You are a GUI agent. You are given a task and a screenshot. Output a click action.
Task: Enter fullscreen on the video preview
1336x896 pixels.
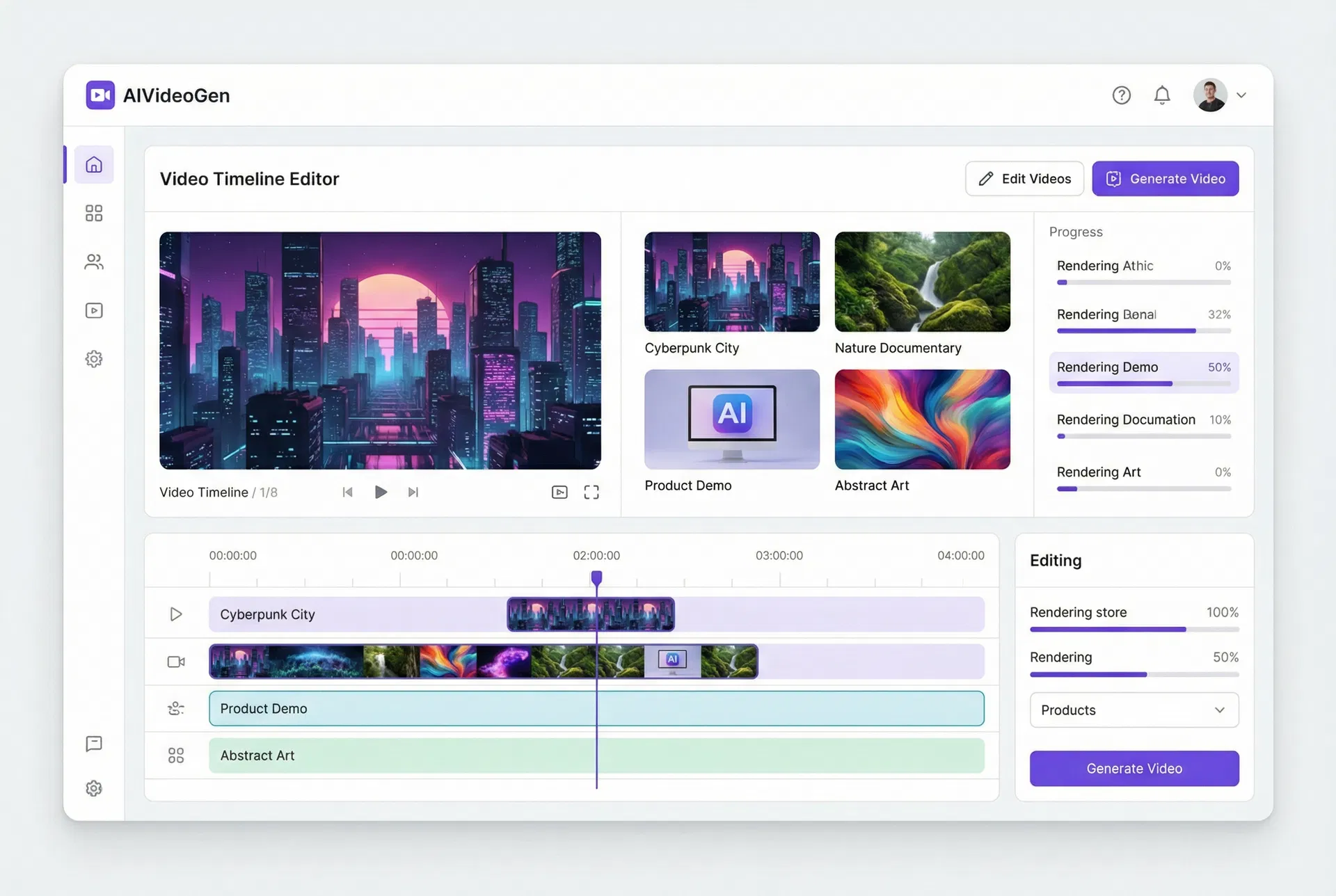(x=591, y=492)
